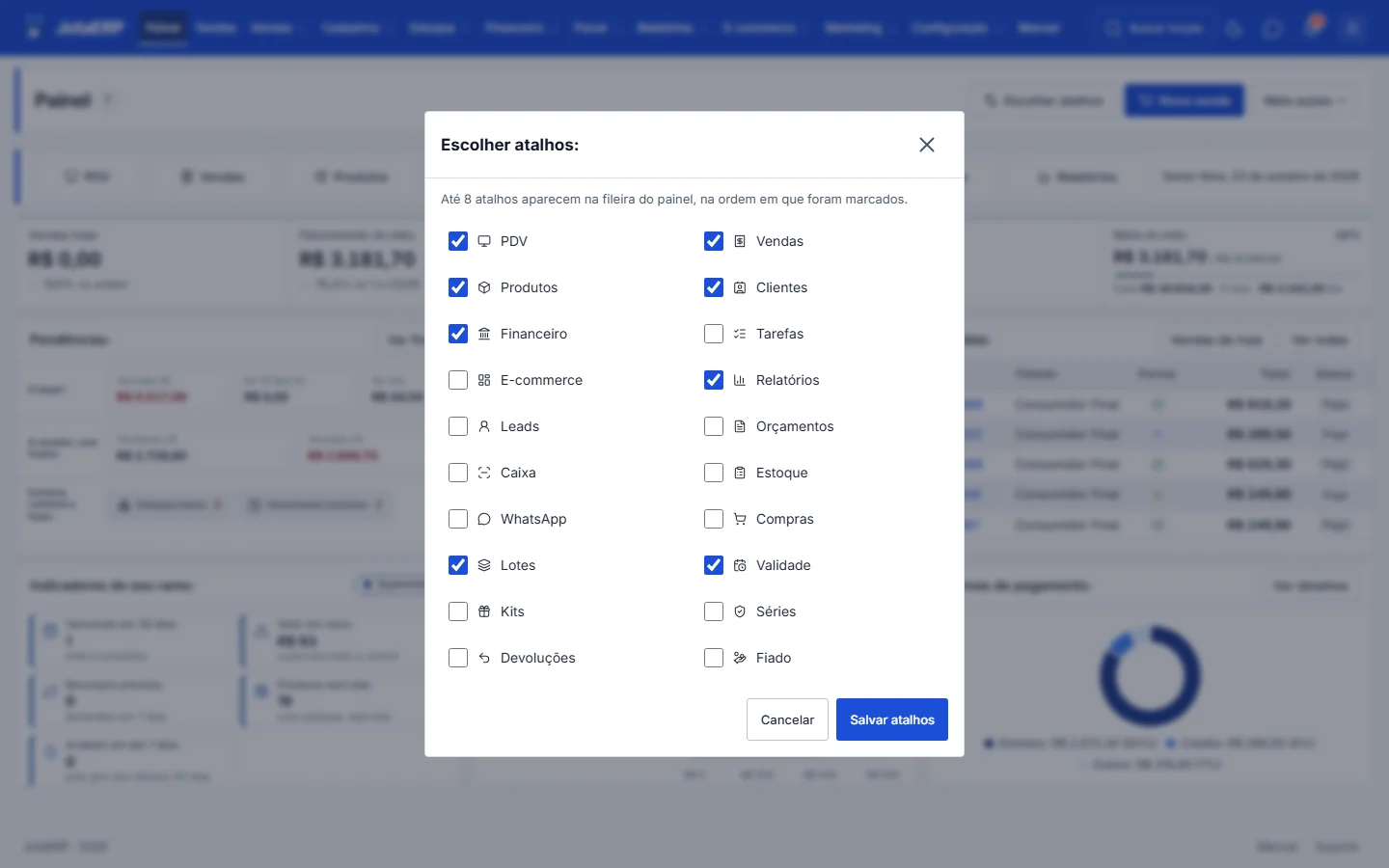Image resolution: width=1389 pixels, height=868 pixels.
Task: Tick the Estoque checkbox
Action: tap(714, 473)
